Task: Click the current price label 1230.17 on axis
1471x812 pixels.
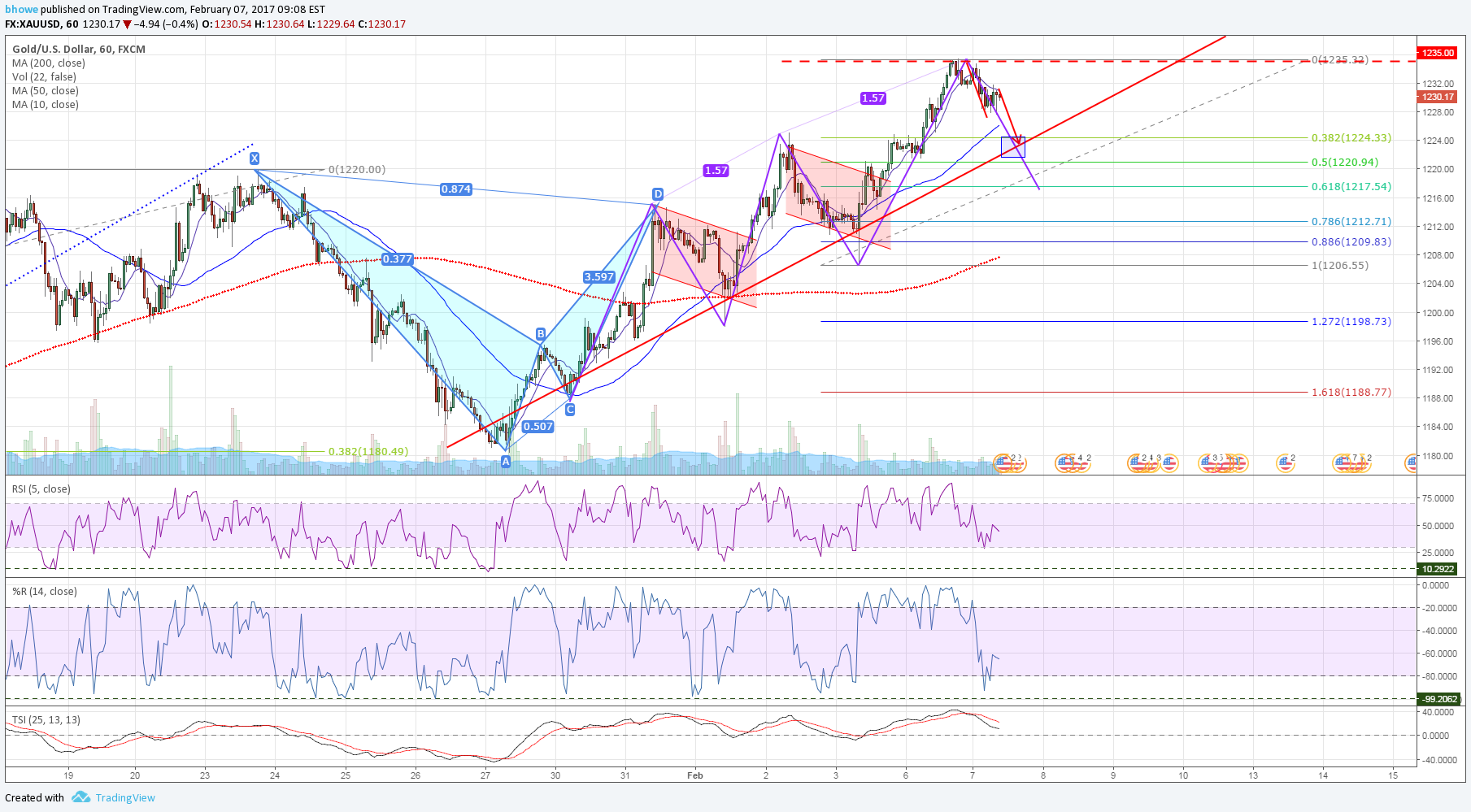Action: point(1438,97)
